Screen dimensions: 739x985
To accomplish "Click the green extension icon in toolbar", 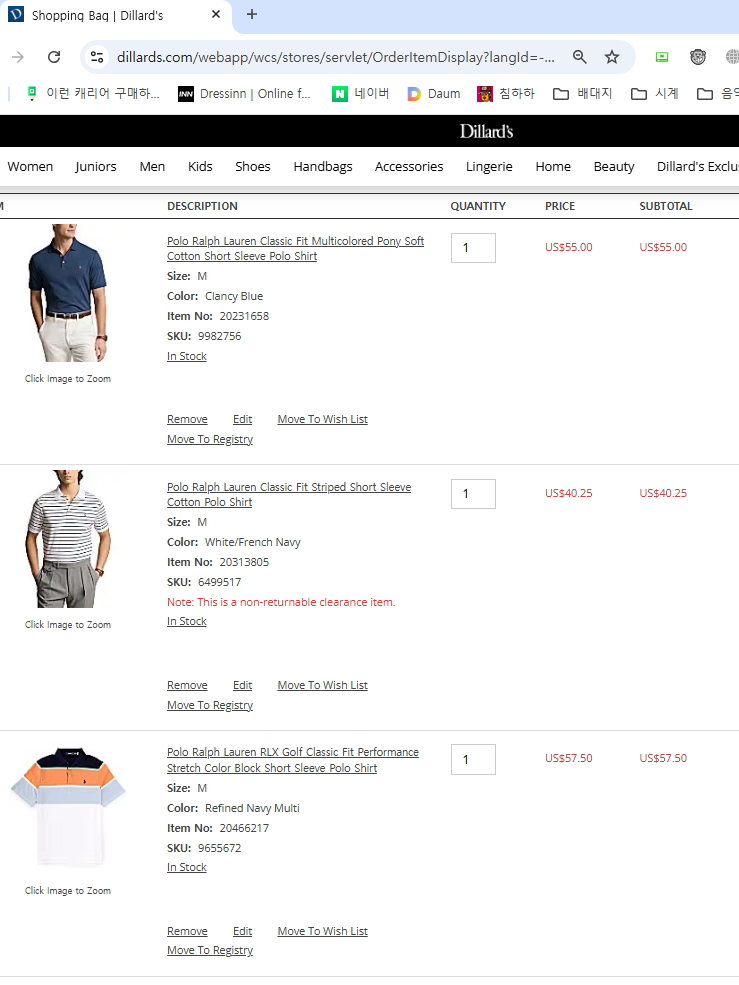I will 662,57.
